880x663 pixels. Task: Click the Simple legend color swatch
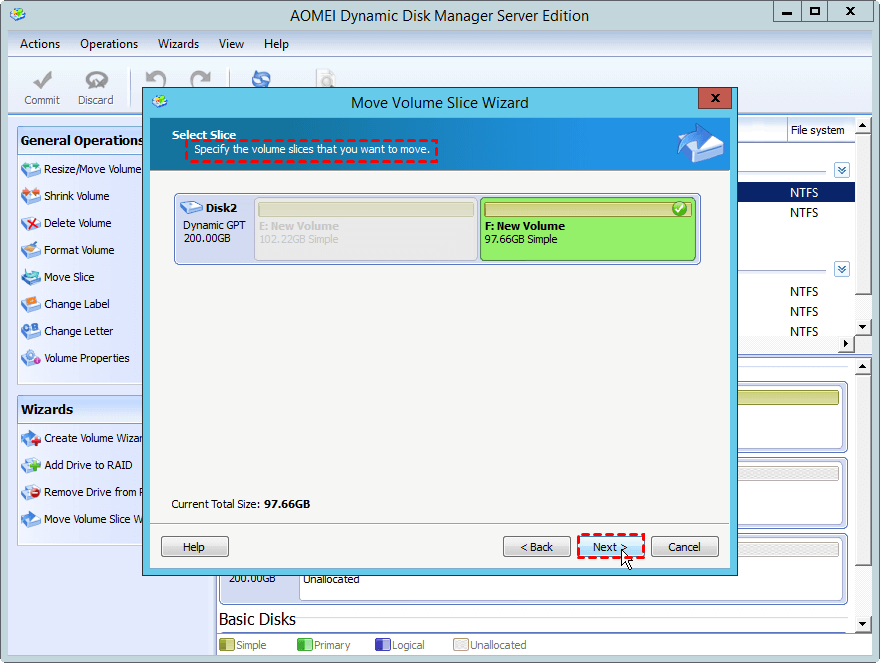point(227,644)
